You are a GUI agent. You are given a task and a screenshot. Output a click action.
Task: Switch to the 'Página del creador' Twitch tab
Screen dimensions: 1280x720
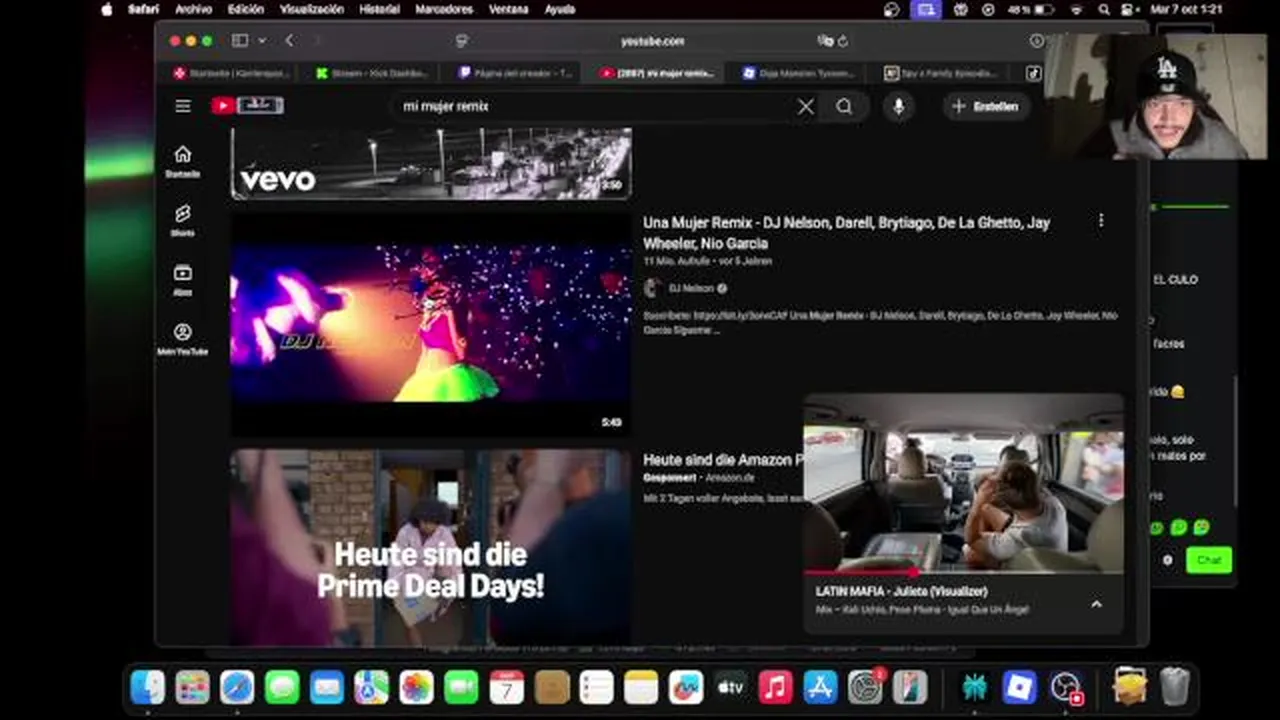(x=515, y=73)
